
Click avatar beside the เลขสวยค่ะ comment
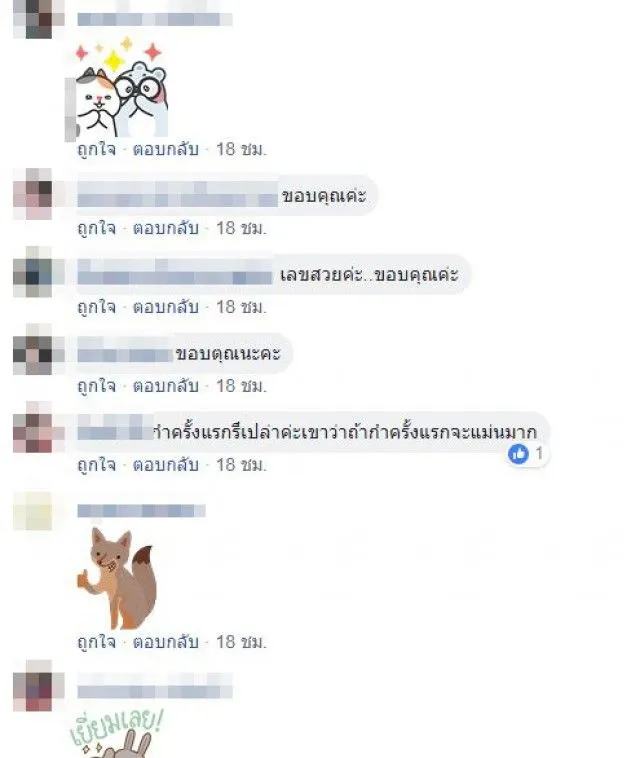click(x=32, y=272)
